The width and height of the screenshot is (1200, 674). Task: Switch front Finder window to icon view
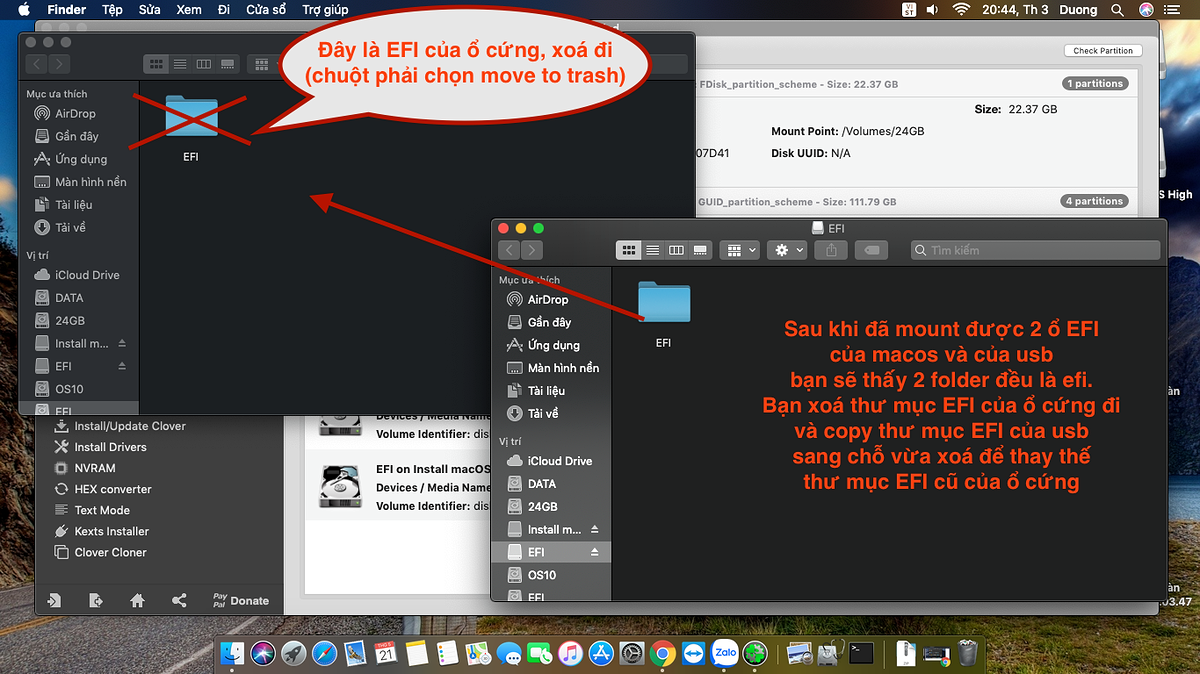coord(629,250)
